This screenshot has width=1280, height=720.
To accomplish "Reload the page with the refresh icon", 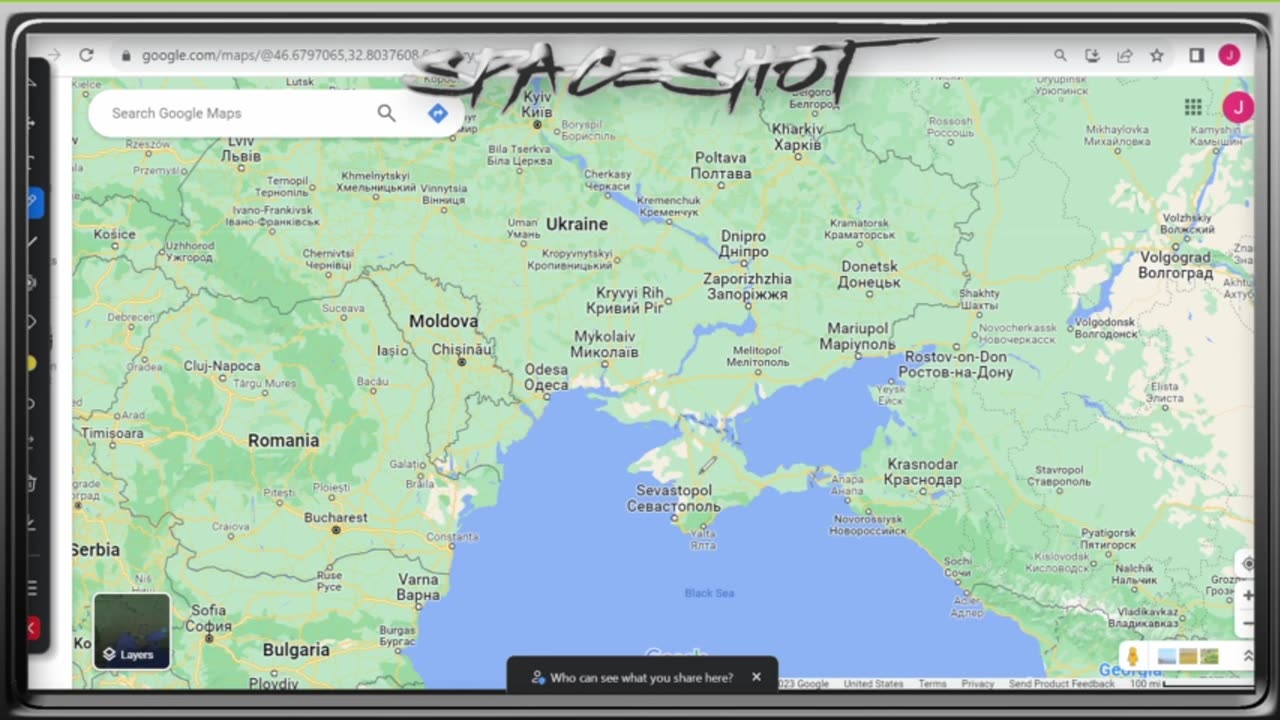I will (x=86, y=55).
